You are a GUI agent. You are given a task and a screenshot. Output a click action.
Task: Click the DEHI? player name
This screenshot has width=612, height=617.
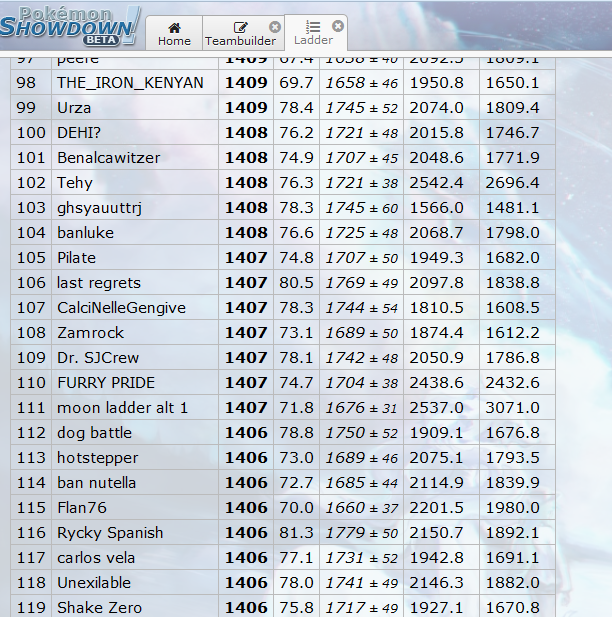(x=79, y=133)
